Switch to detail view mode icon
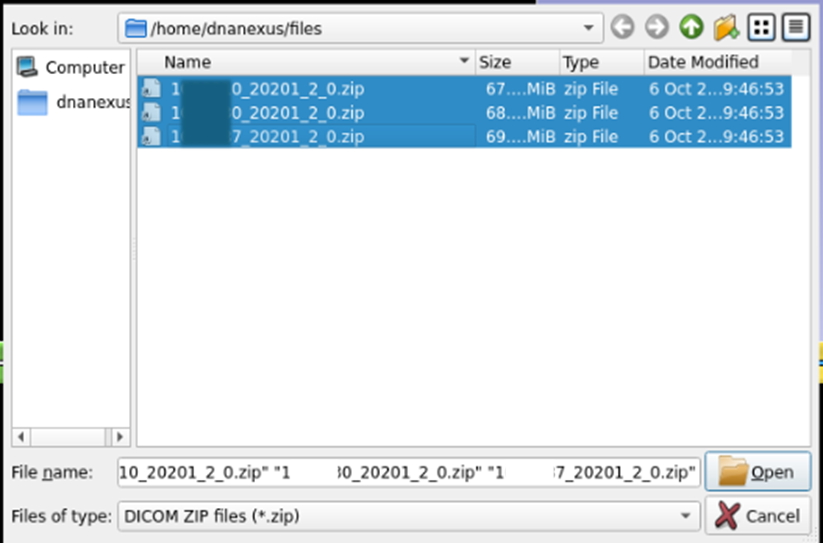Image resolution: width=823 pixels, height=543 pixels. coord(796,28)
